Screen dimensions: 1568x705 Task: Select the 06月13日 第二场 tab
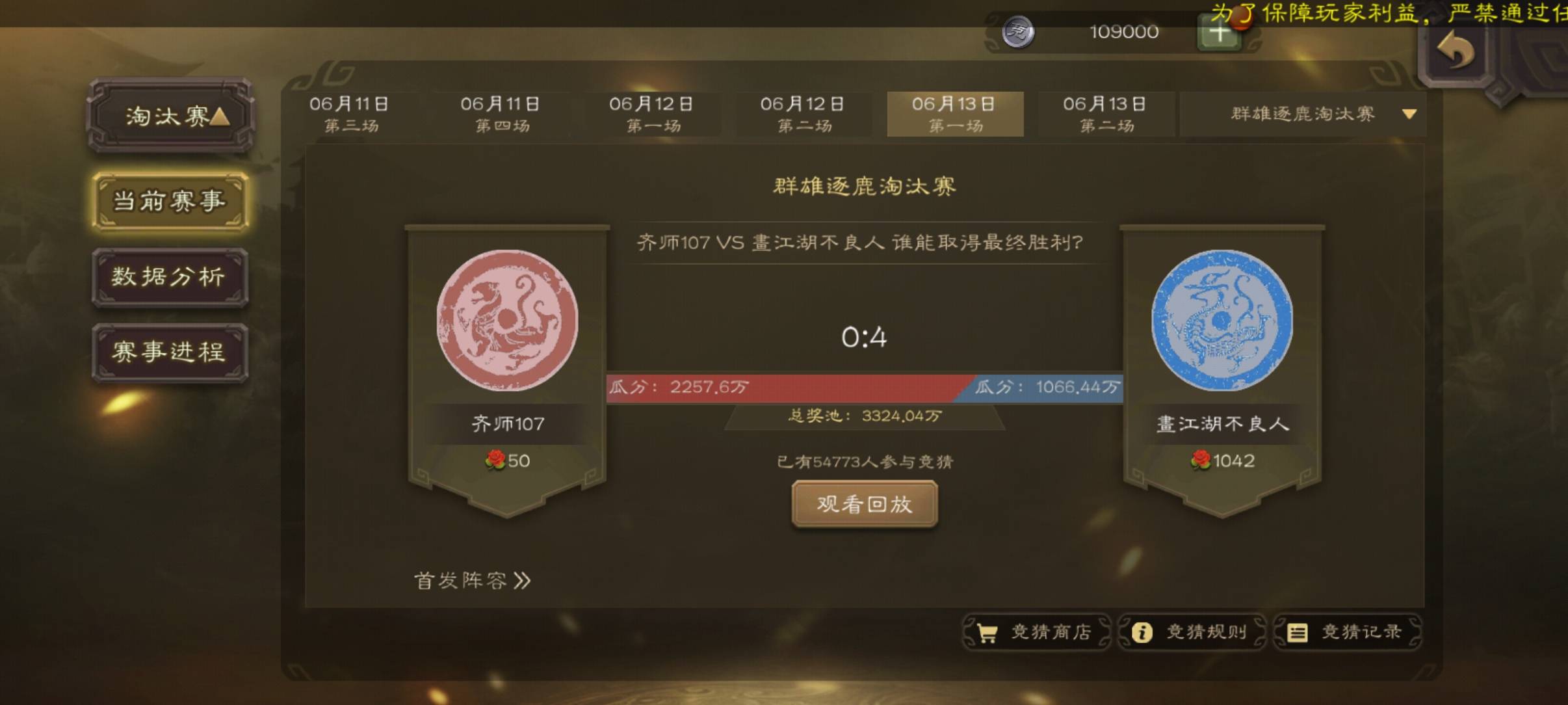[x=1106, y=114]
